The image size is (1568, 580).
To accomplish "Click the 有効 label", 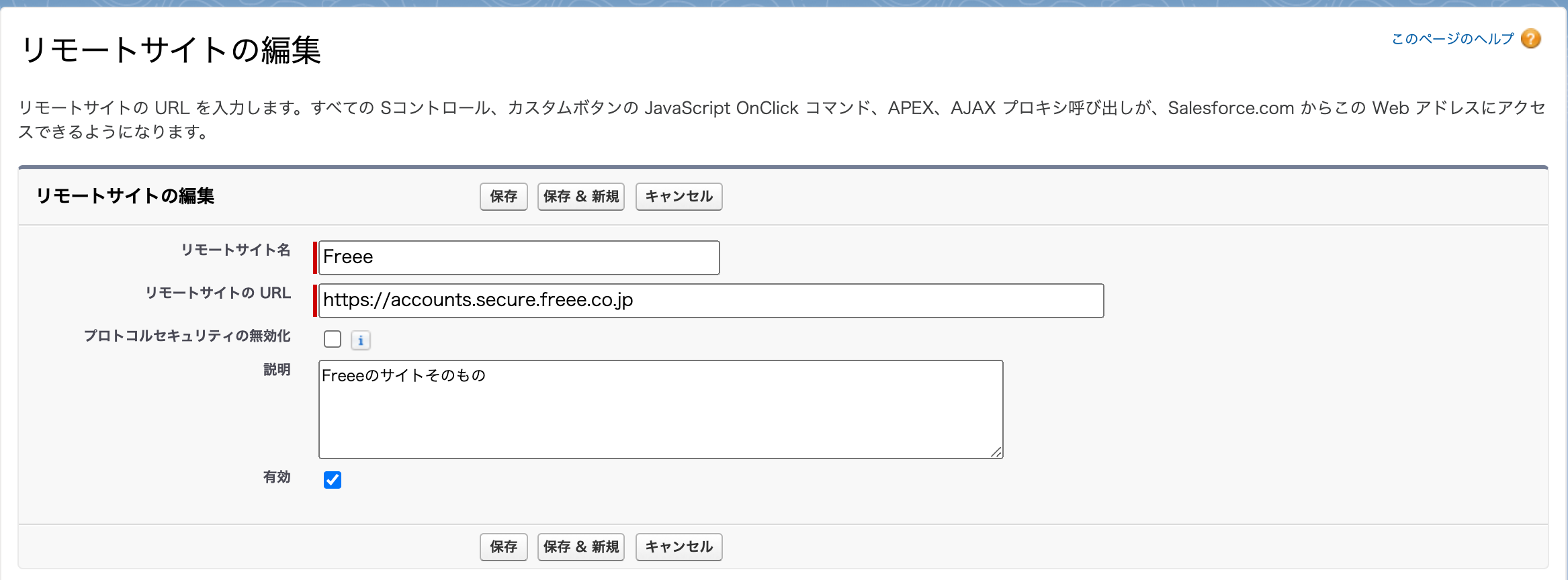I will click(277, 477).
